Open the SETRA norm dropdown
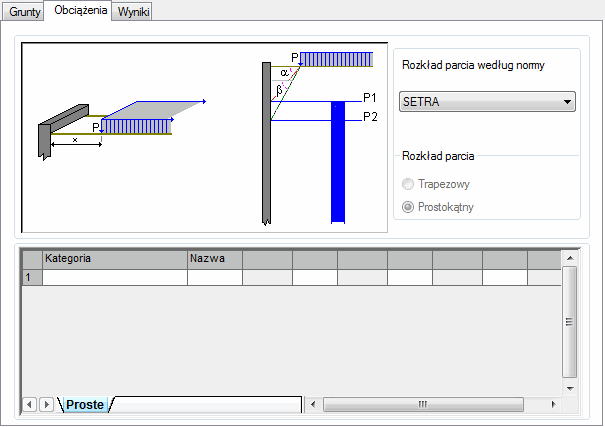The height and width of the screenshot is (427, 605). click(487, 101)
